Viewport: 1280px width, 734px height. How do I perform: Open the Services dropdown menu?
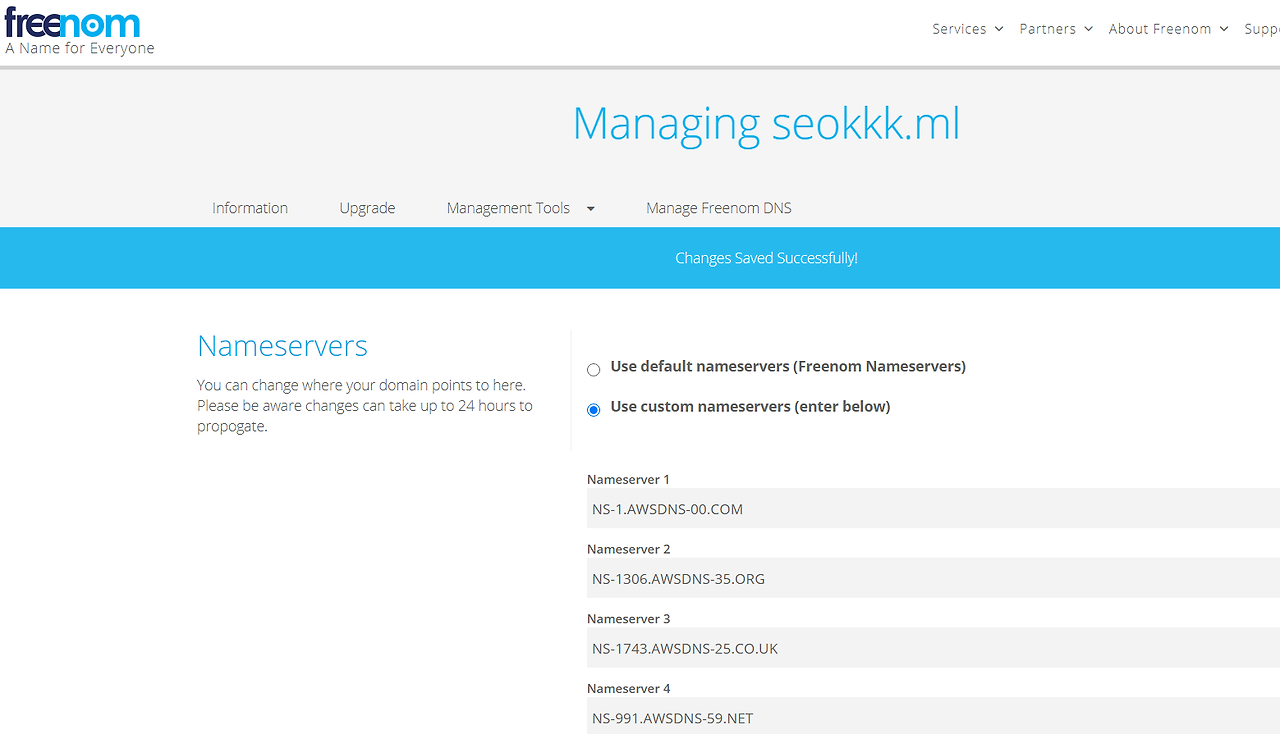tap(967, 29)
